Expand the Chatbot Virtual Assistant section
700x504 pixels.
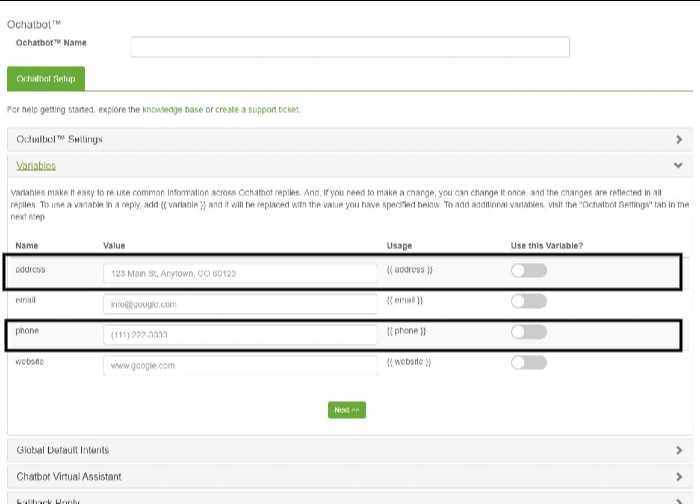(x=350, y=476)
